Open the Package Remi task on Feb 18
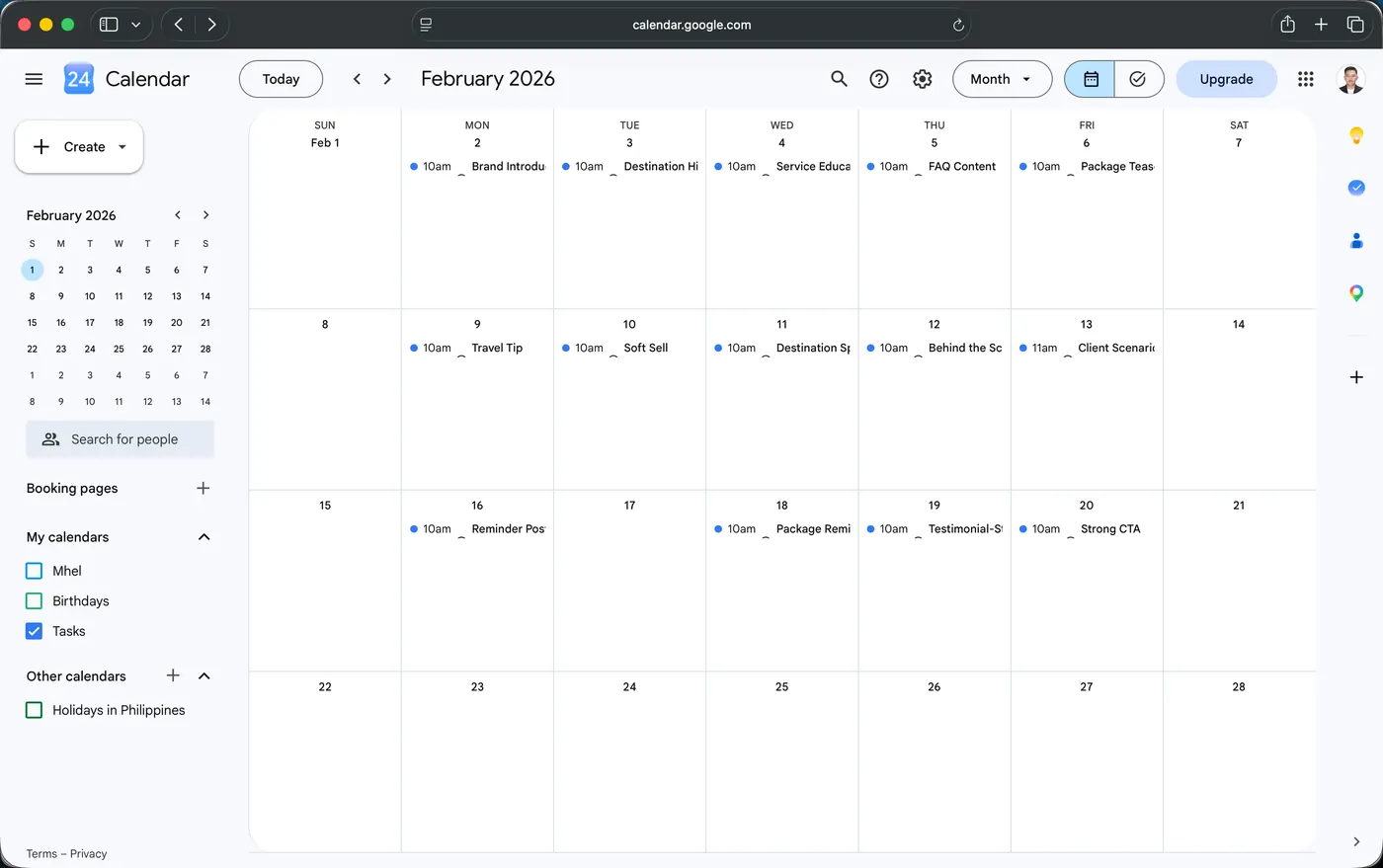Screen dimensions: 1383x868 tap(781, 529)
